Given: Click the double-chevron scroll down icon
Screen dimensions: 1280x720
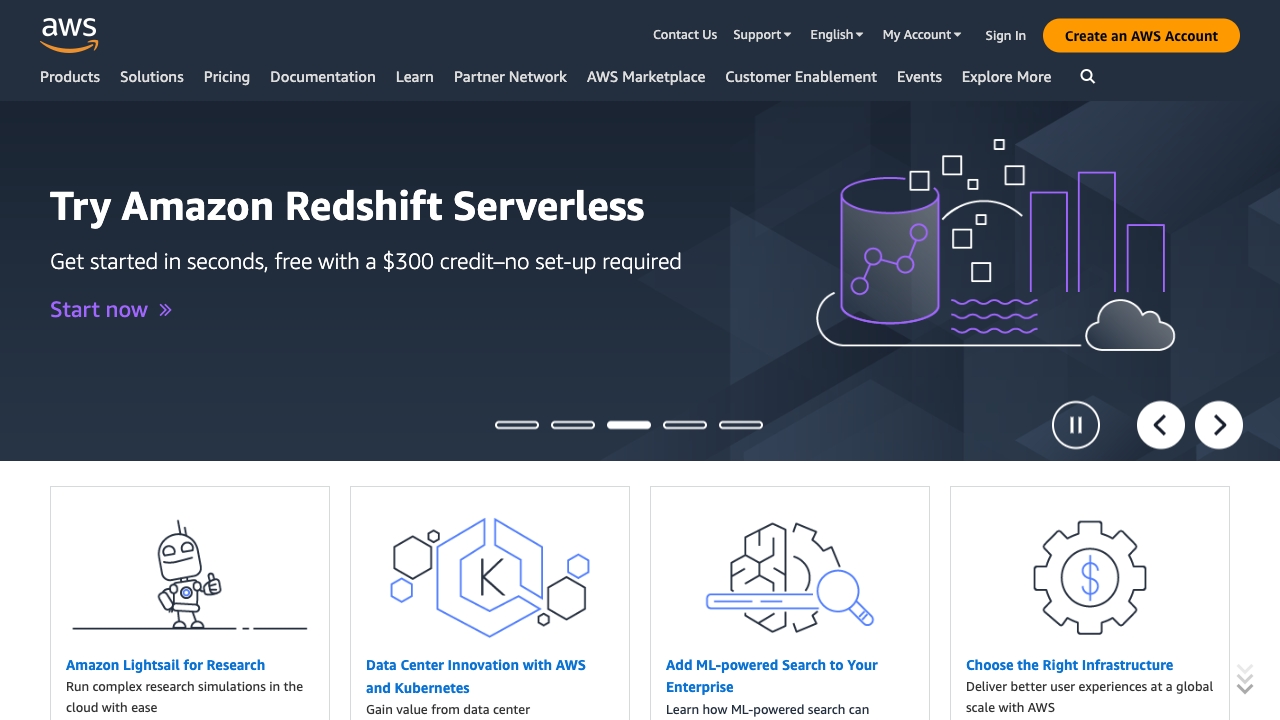Looking at the screenshot, I should click(x=1245, y=679).
